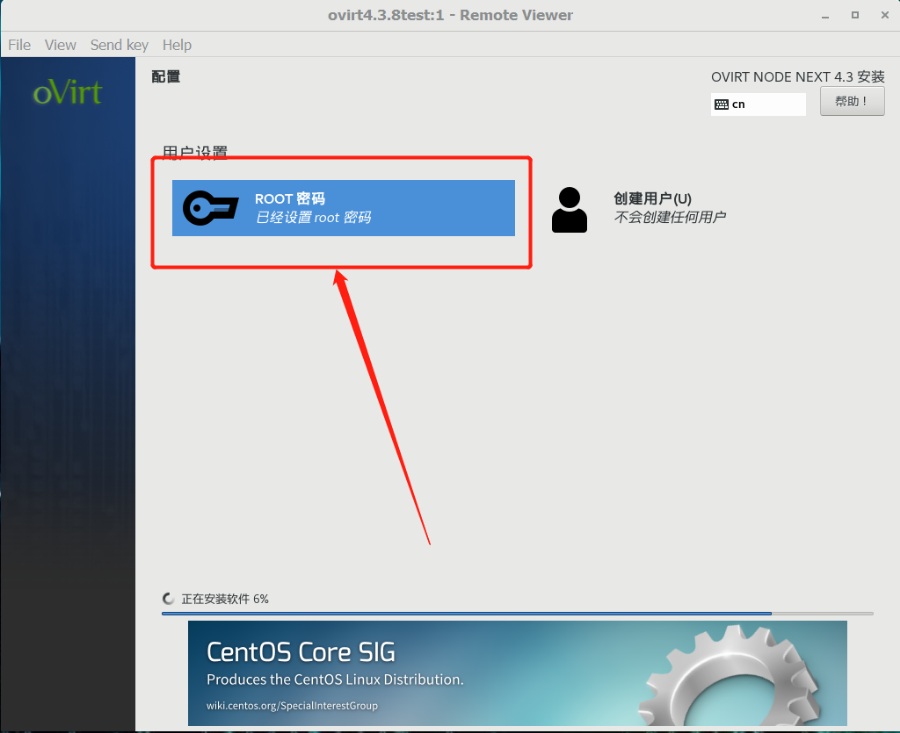Click the CentOS Core SIG banner
Image resolution: width=900 pixels, height=733 pixels.
tap(517, 673)
